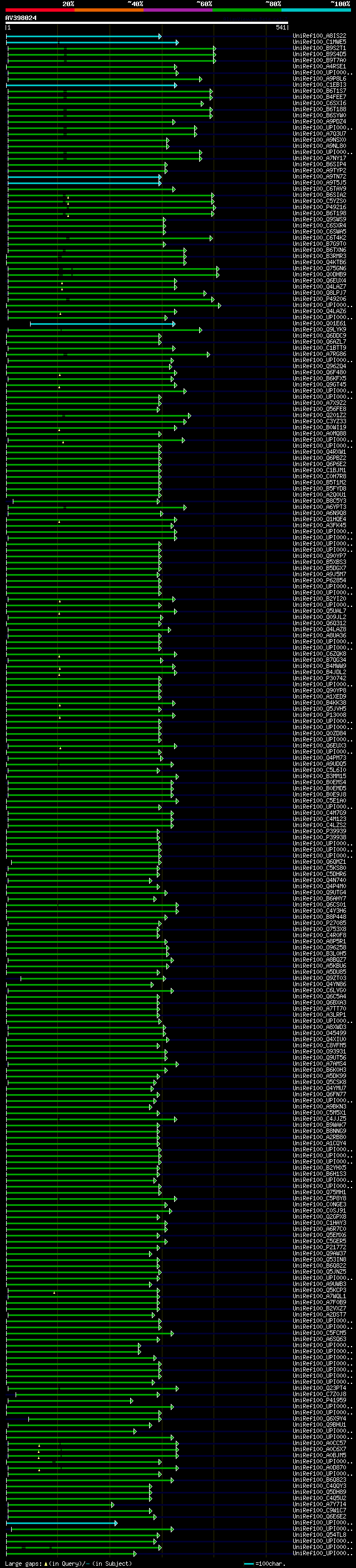356x1568 pixels.
Task: Select hit UniRef100_P13008
Action: pos(319,715)
